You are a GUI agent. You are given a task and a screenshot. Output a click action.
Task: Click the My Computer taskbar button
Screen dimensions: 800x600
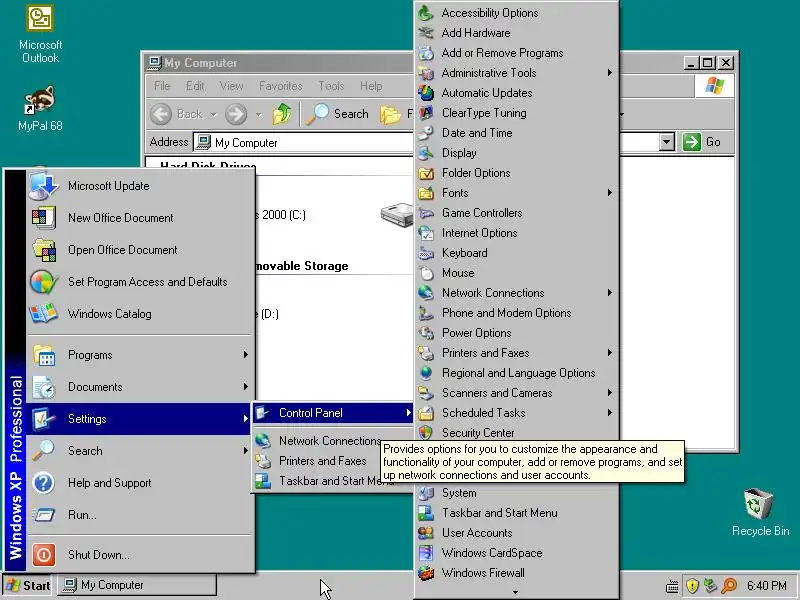click(x=137, y=585)
